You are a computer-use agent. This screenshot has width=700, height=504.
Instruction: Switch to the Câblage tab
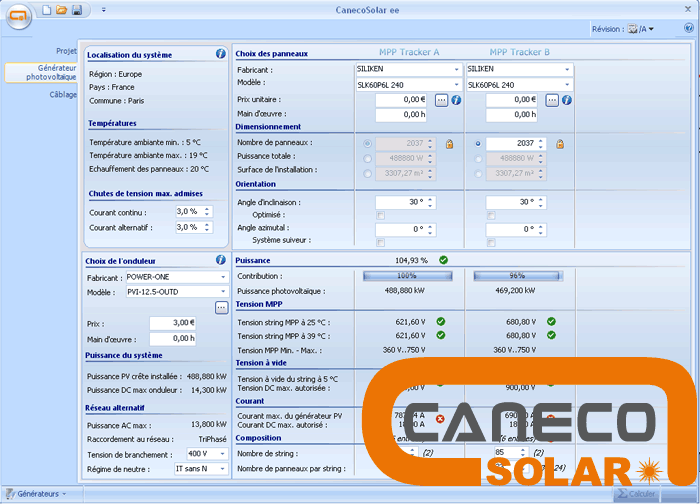coord(63,95)
